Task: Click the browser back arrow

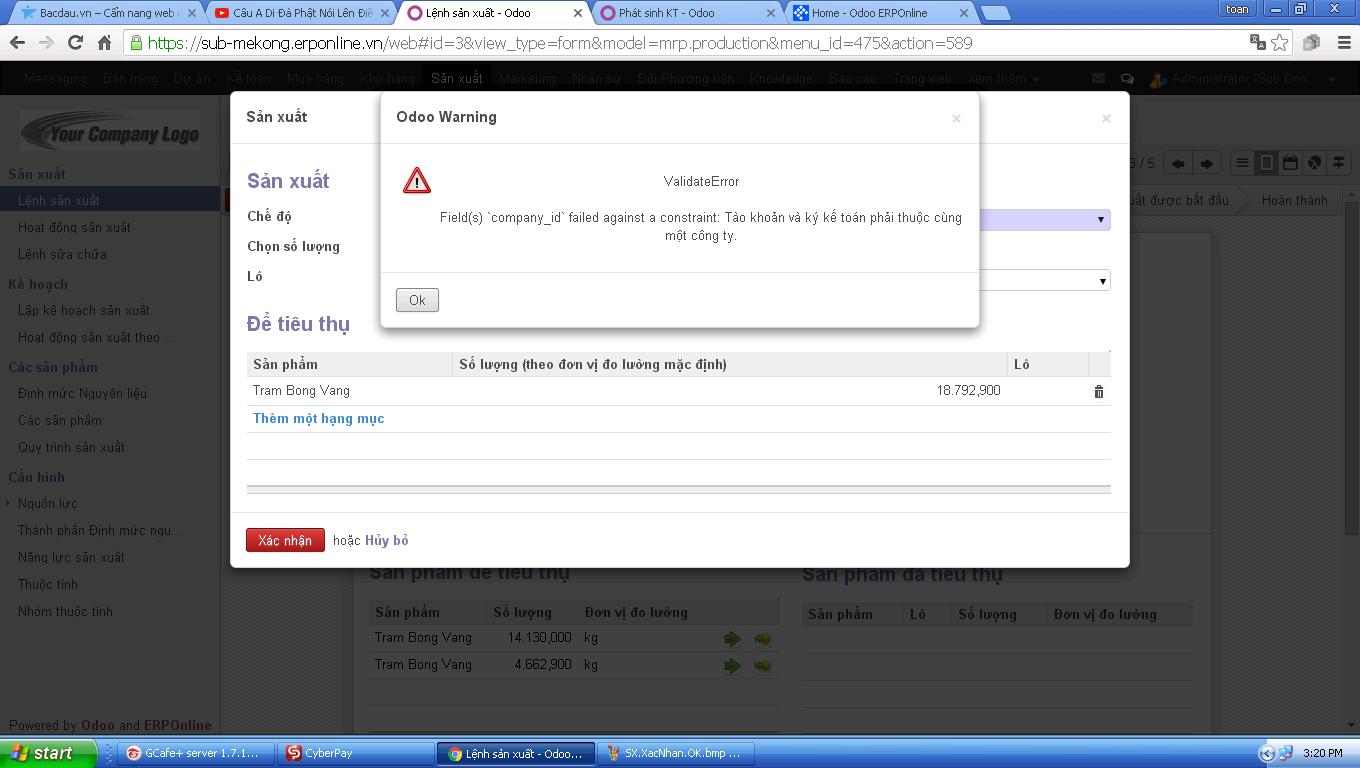Action: [x=17, y=42]
